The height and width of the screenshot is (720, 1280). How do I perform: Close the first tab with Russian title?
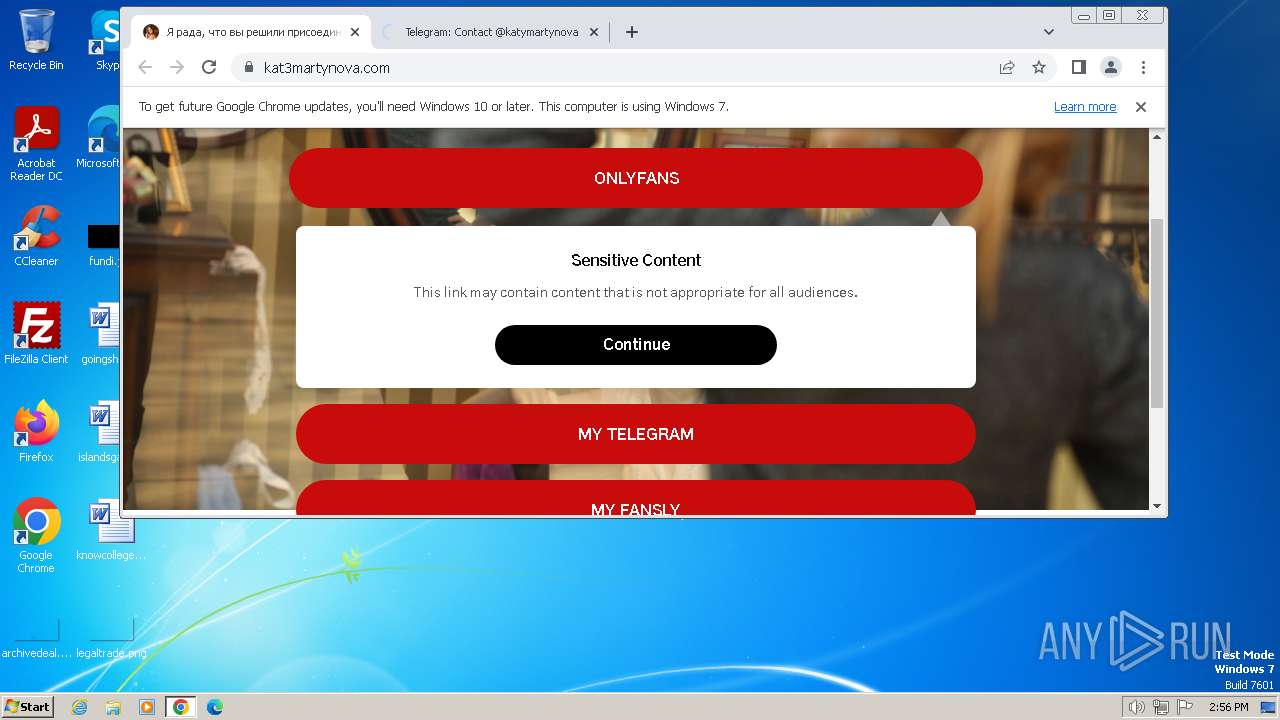pyautogui.click(x=355, y=32)
